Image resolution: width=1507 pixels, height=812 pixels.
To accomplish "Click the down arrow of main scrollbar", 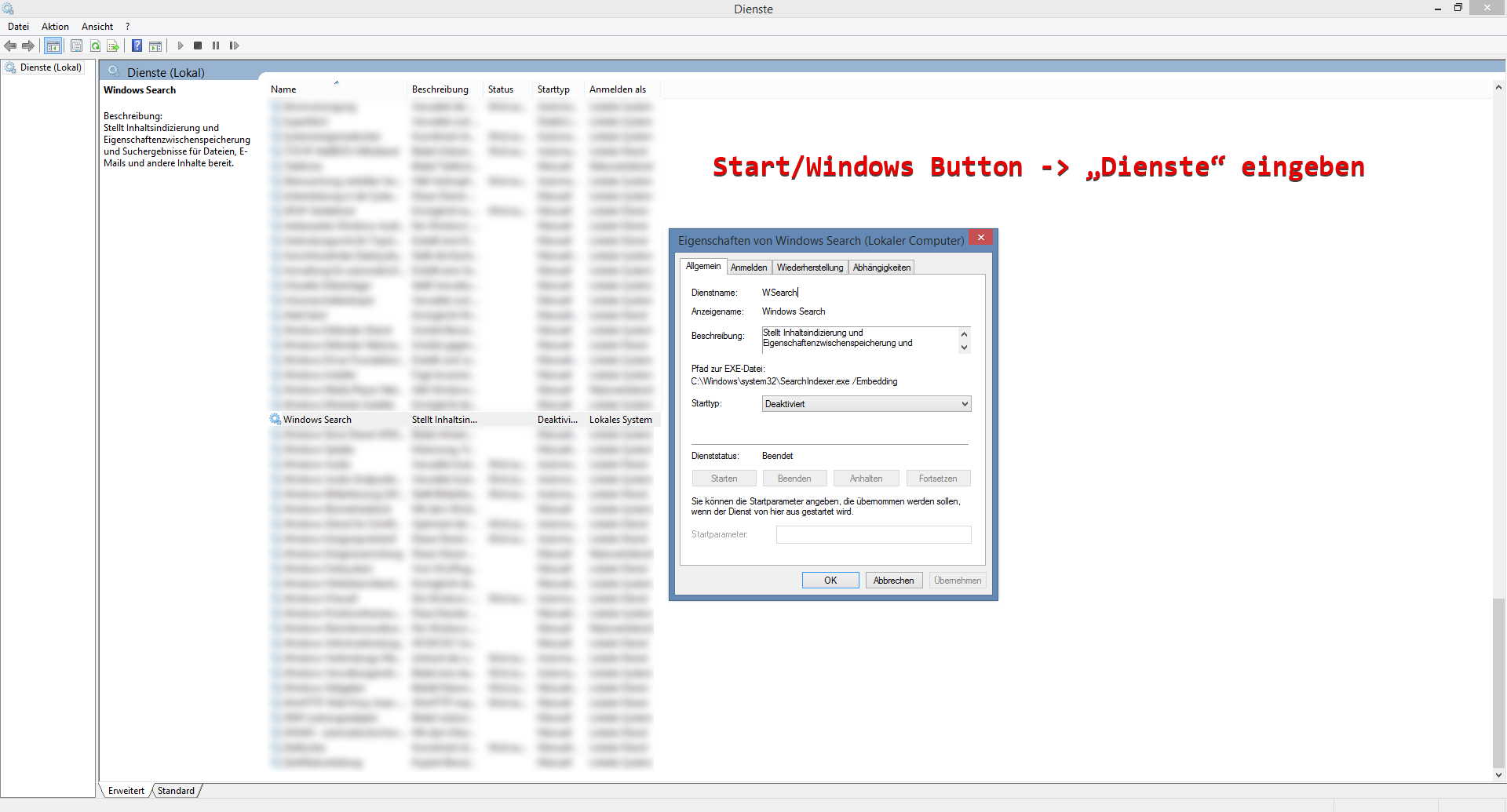I will click(x=1498, y=775).
